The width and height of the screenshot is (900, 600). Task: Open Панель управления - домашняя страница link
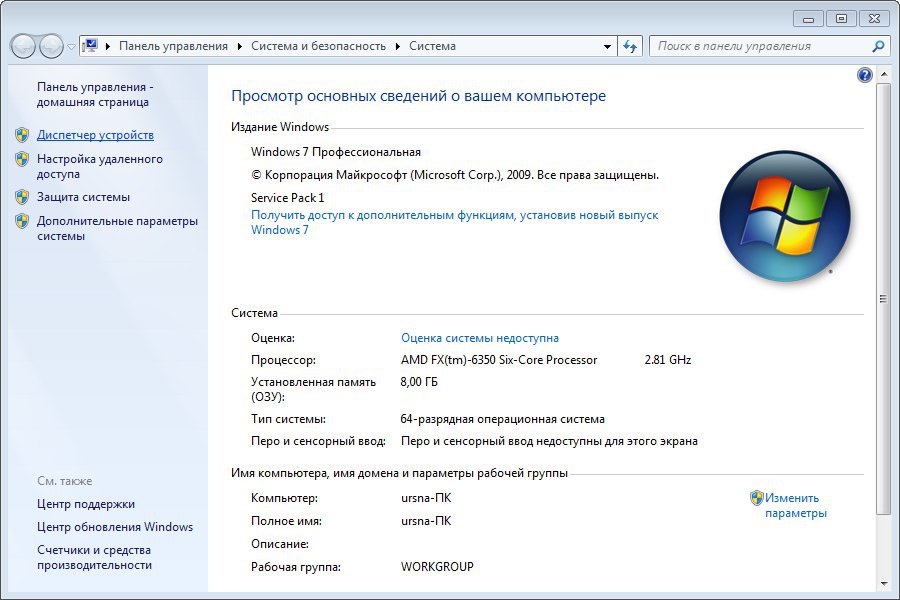click(95, 94)
